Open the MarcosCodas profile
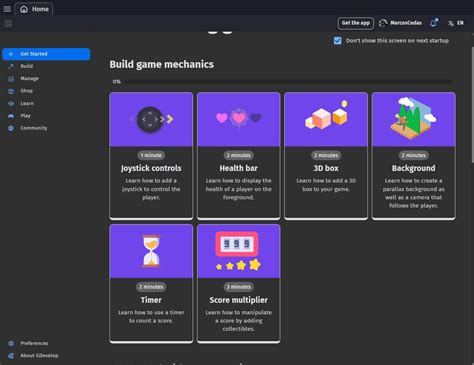The image size is (474, 365). 400,23
